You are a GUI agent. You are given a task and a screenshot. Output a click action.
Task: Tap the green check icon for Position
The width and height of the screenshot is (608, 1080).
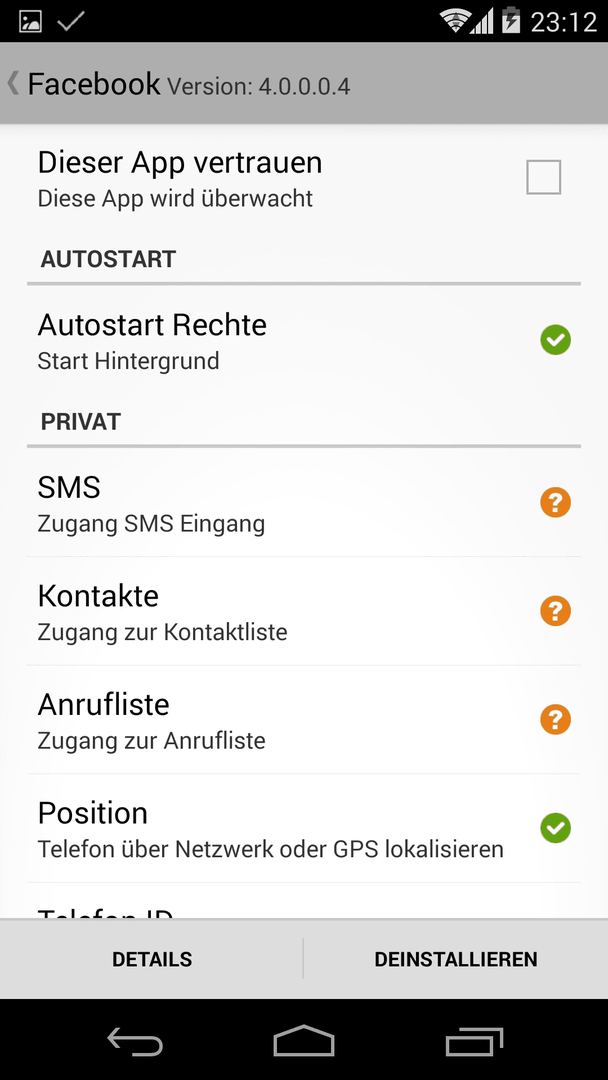(555, 828)
